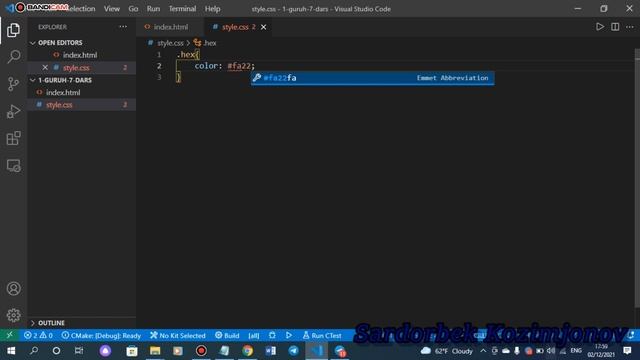Open the Accounts menu icon
640x360 pixels.
(13, 289)
